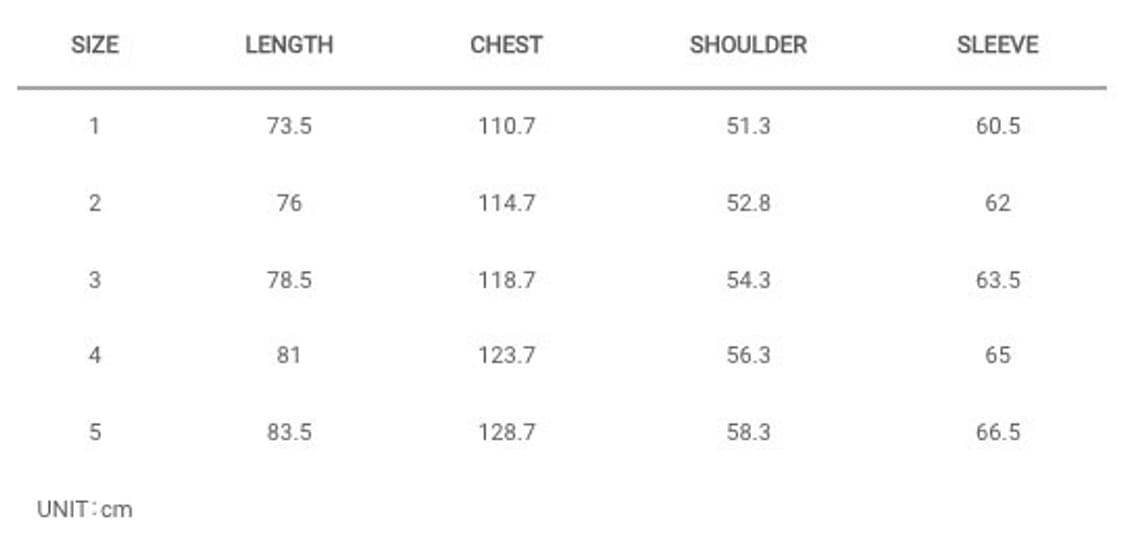Click size 5 row label
Viewport: 1125px width, 548px height.
[95, 433]
